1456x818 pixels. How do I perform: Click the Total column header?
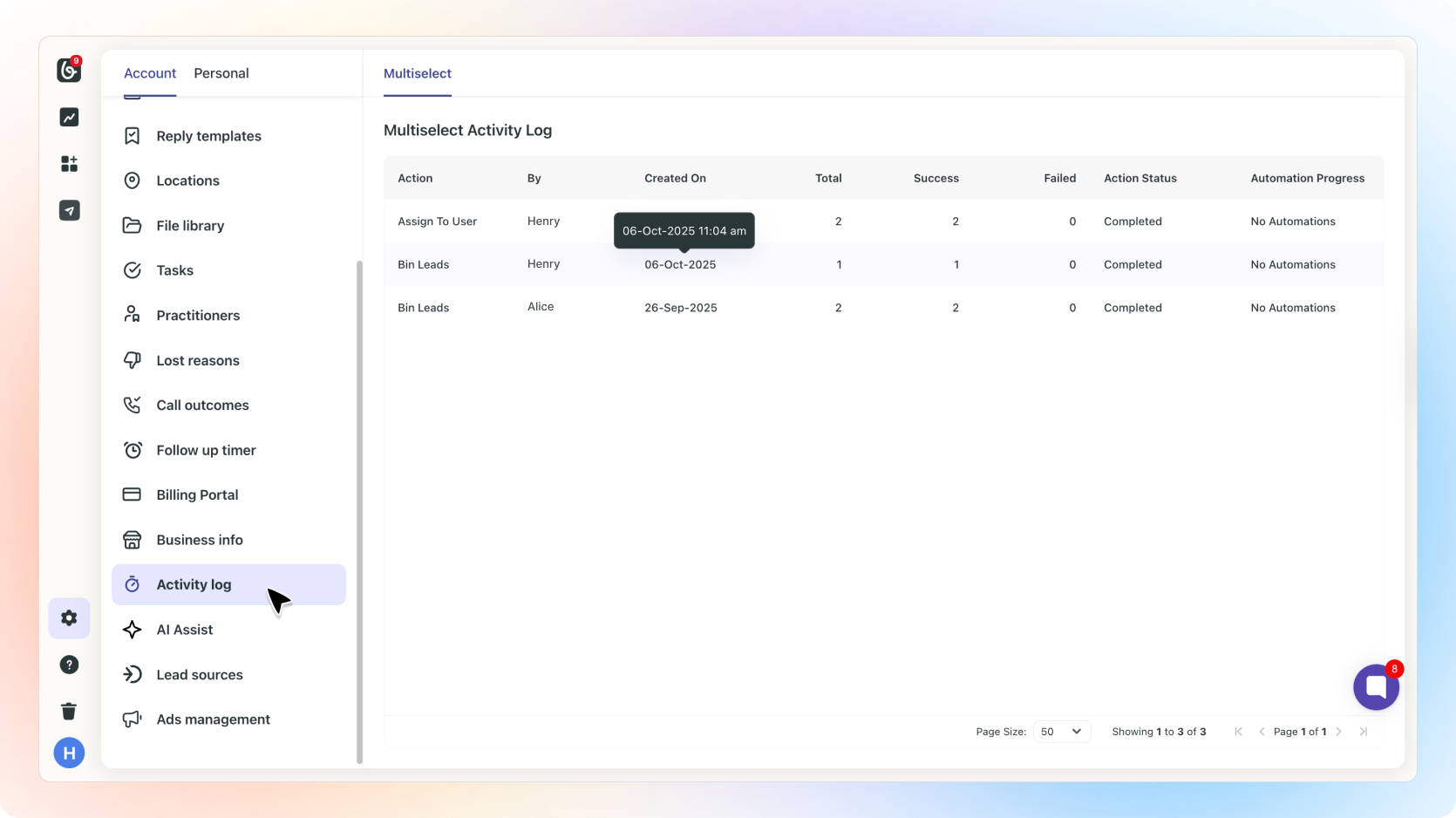pyautogui.click(x=828, y=178)
